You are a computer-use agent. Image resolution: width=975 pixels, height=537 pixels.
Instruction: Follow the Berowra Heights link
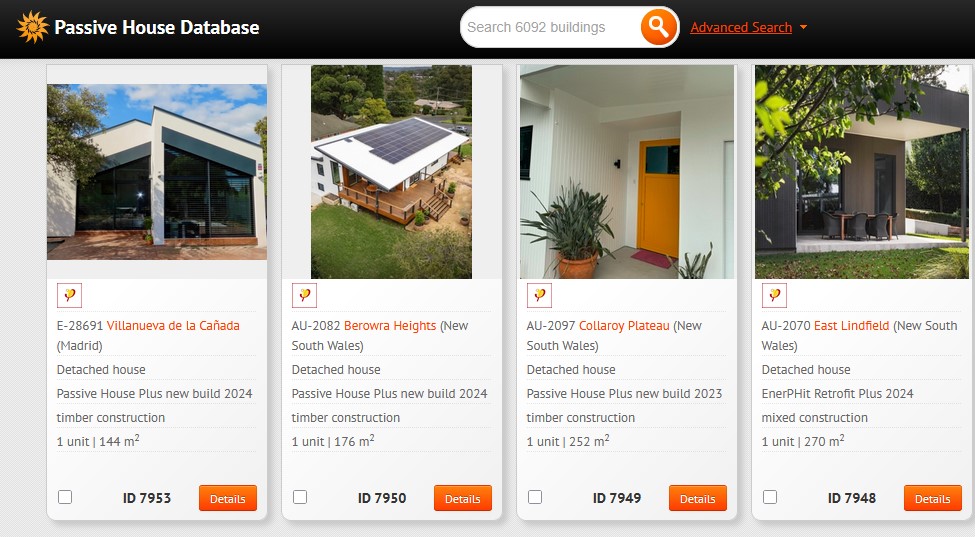pos(390,326)
